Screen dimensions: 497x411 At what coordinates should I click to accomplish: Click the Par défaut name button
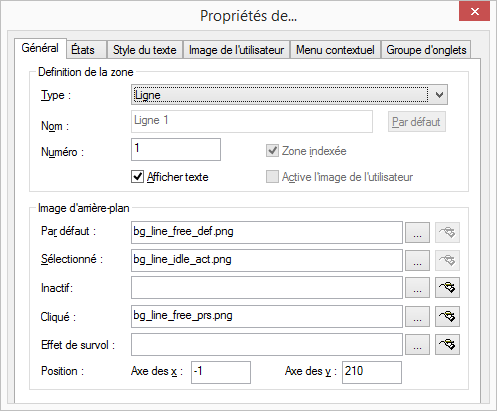[x=417, y=122]
